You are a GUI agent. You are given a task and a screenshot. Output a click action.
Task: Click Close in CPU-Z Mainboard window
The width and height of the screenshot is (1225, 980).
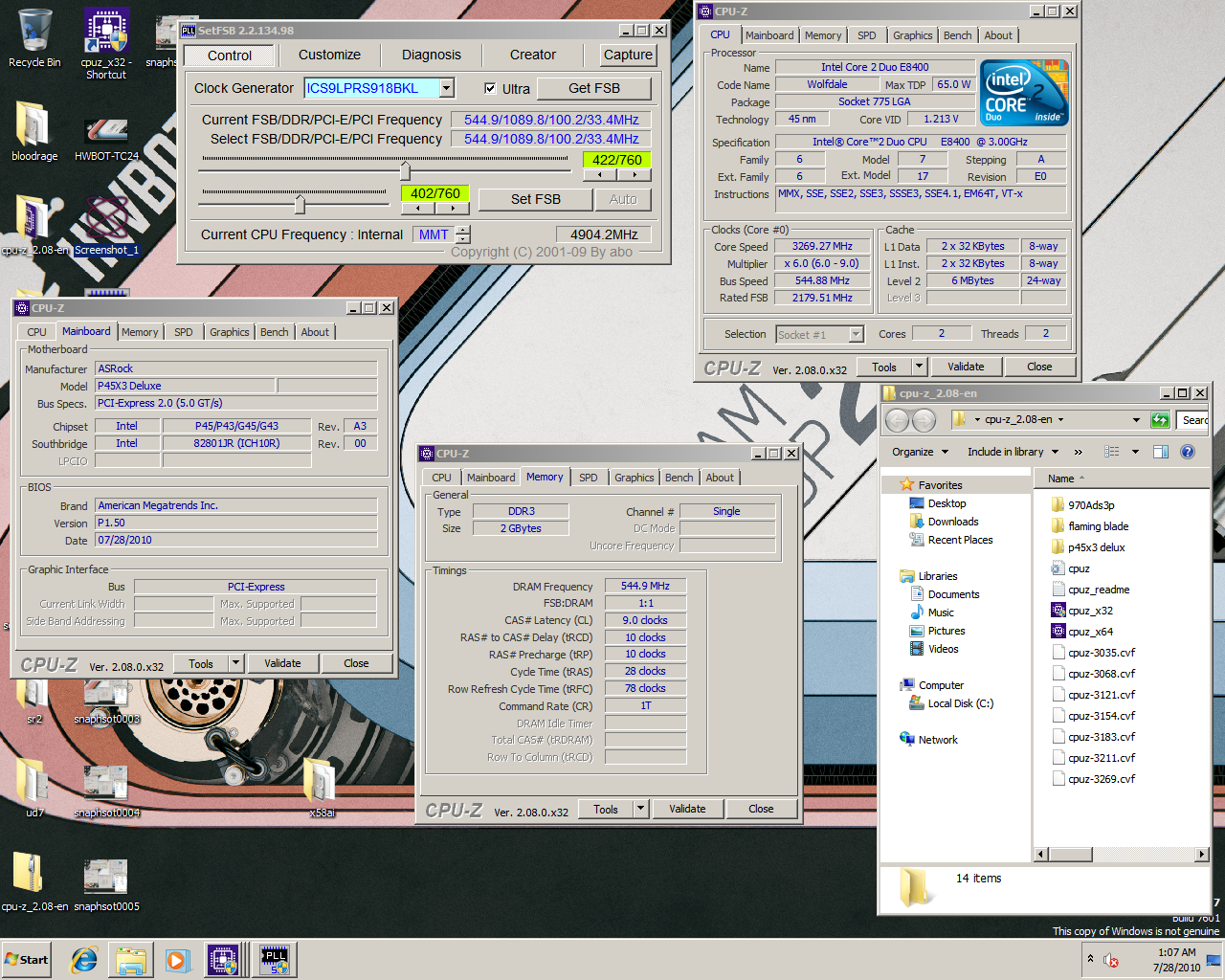356,662
